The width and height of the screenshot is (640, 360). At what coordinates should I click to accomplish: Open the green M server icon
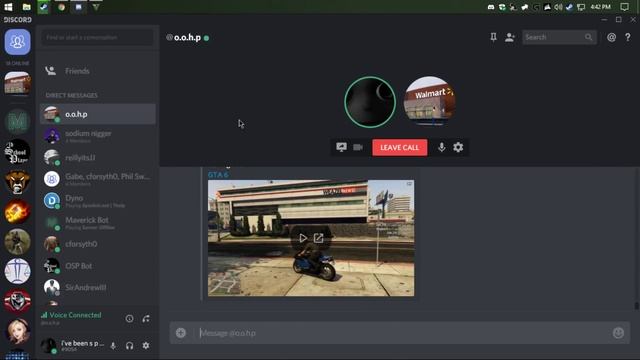coord(17,121)
